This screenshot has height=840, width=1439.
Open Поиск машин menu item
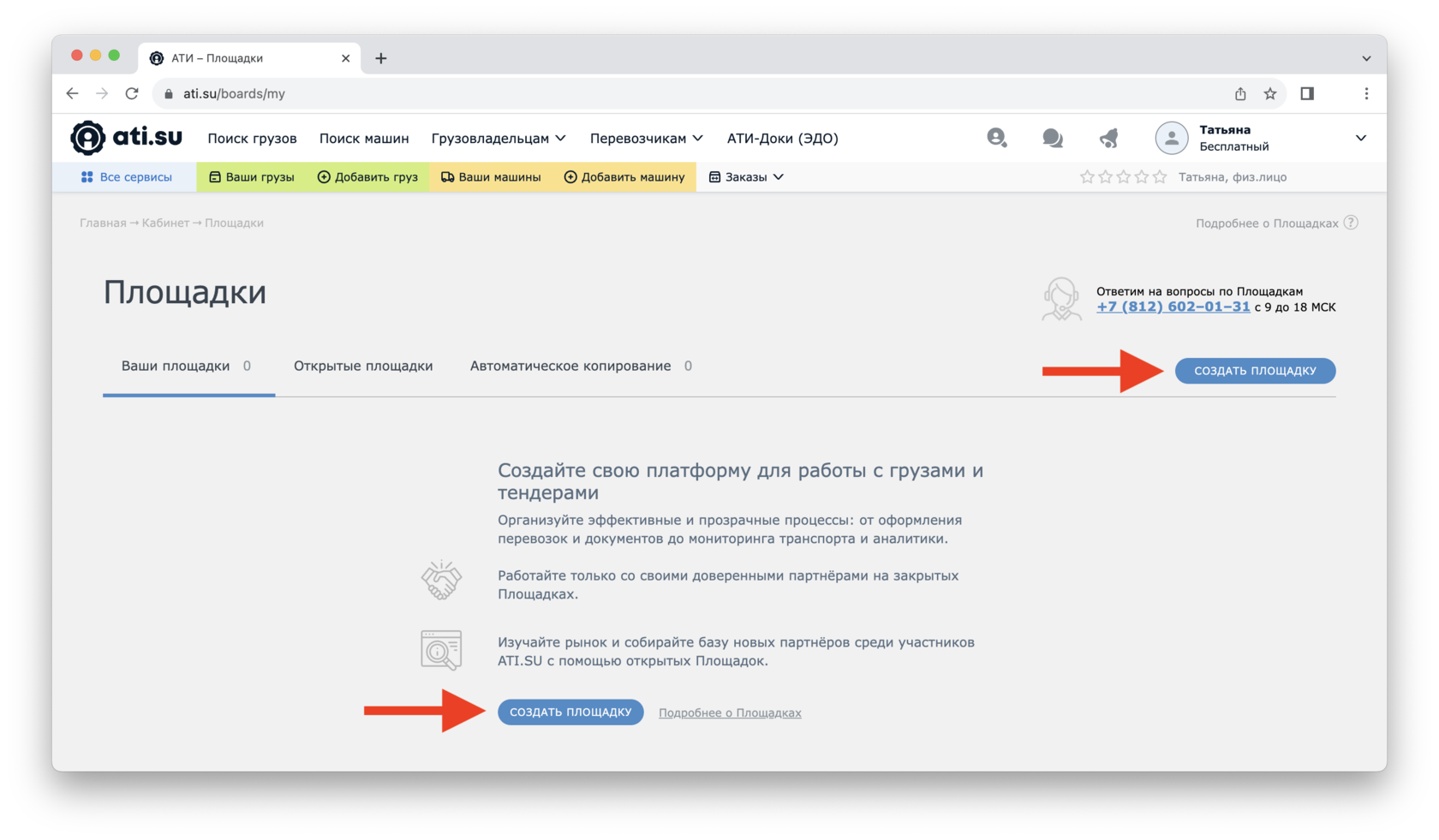[x=364, y=138]
